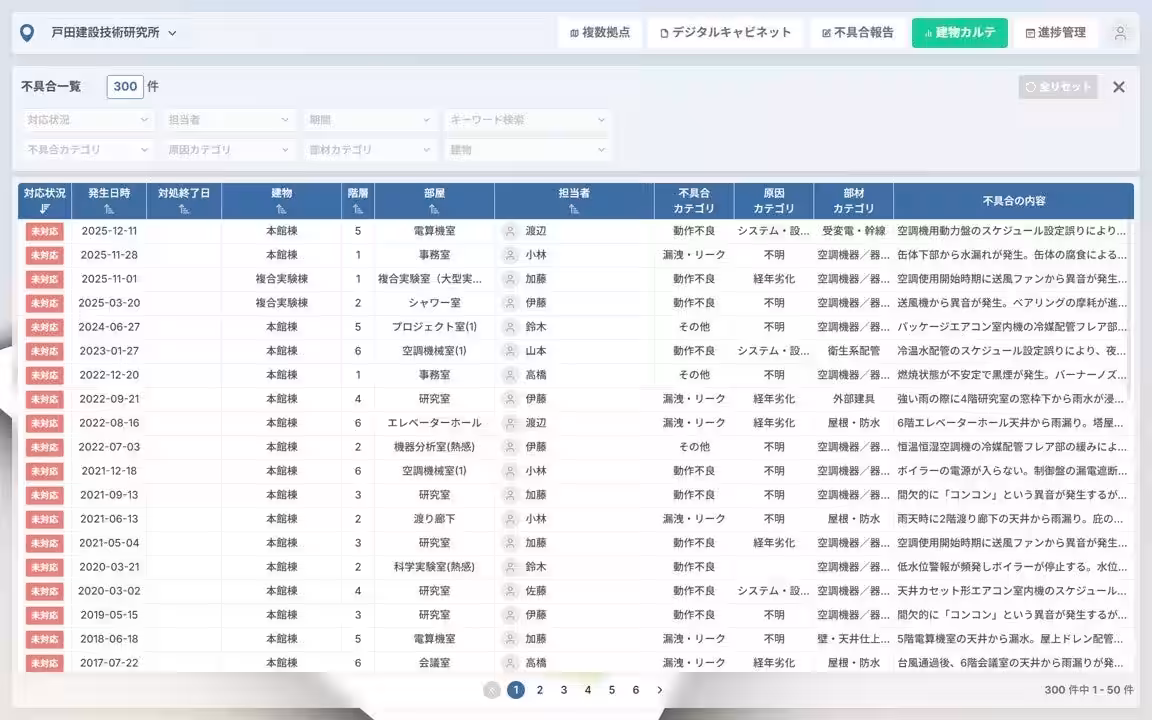The height and width of the screenshot is (720, 1152).
Task: Go to page 3
Action: [x=564, y=690]
